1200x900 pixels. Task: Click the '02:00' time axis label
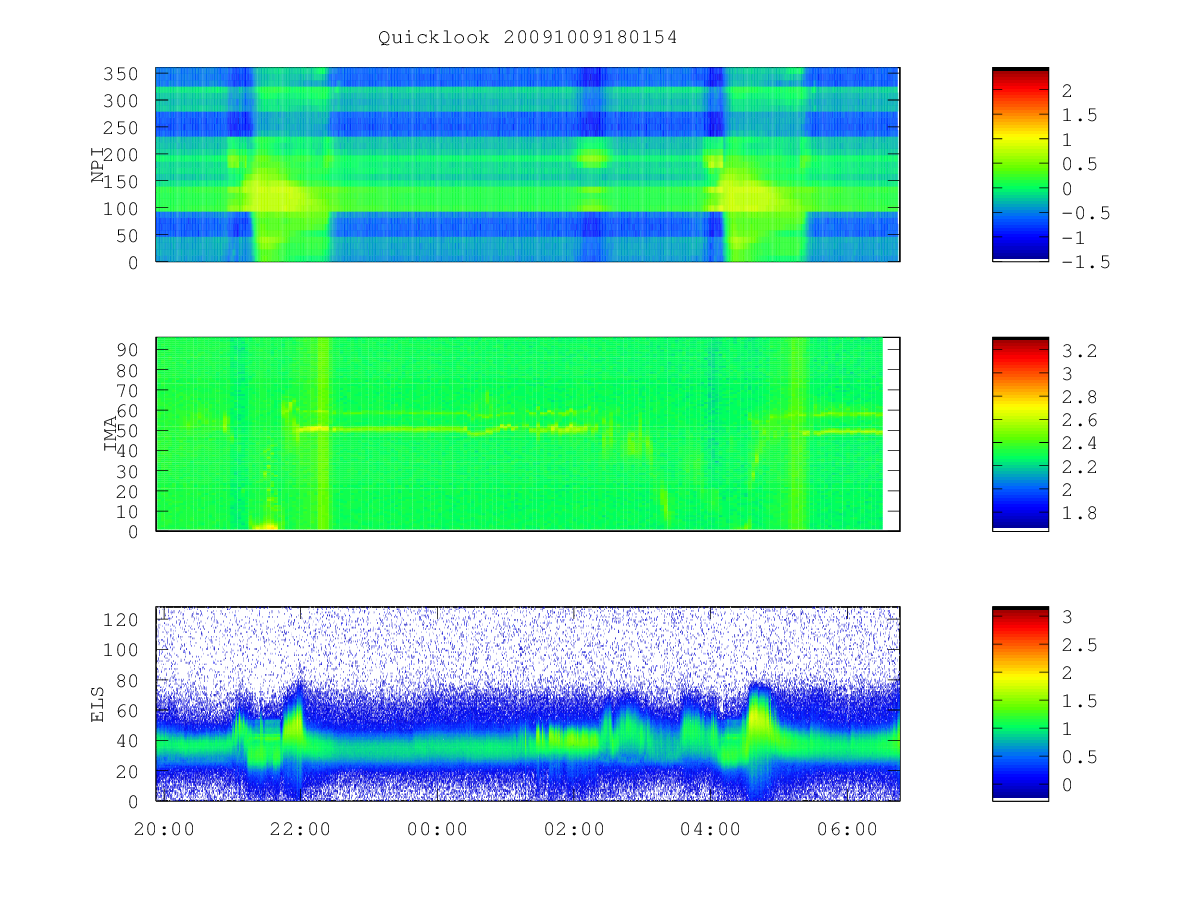pos(574,830)
